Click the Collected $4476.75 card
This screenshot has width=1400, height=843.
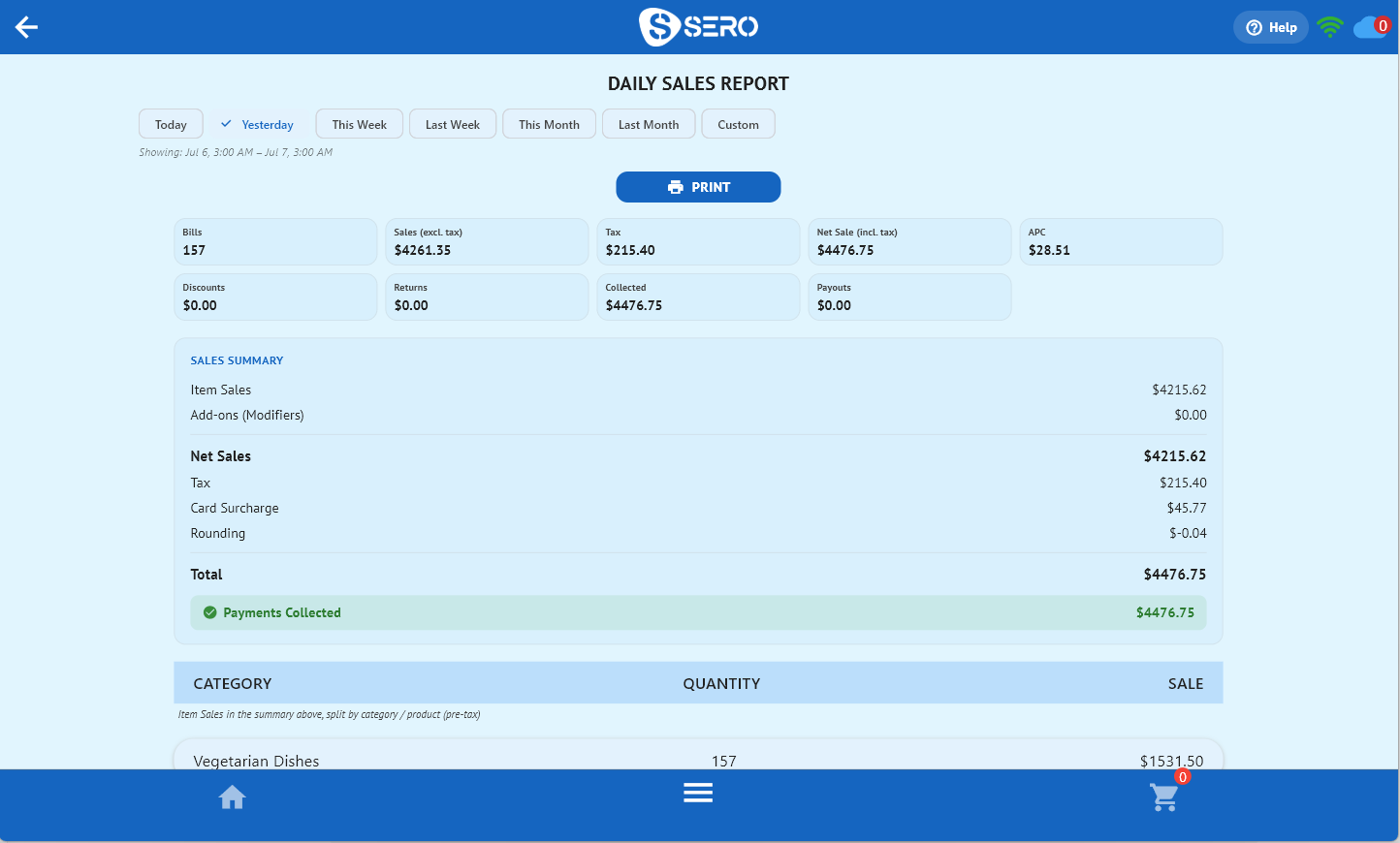[698, 297]
